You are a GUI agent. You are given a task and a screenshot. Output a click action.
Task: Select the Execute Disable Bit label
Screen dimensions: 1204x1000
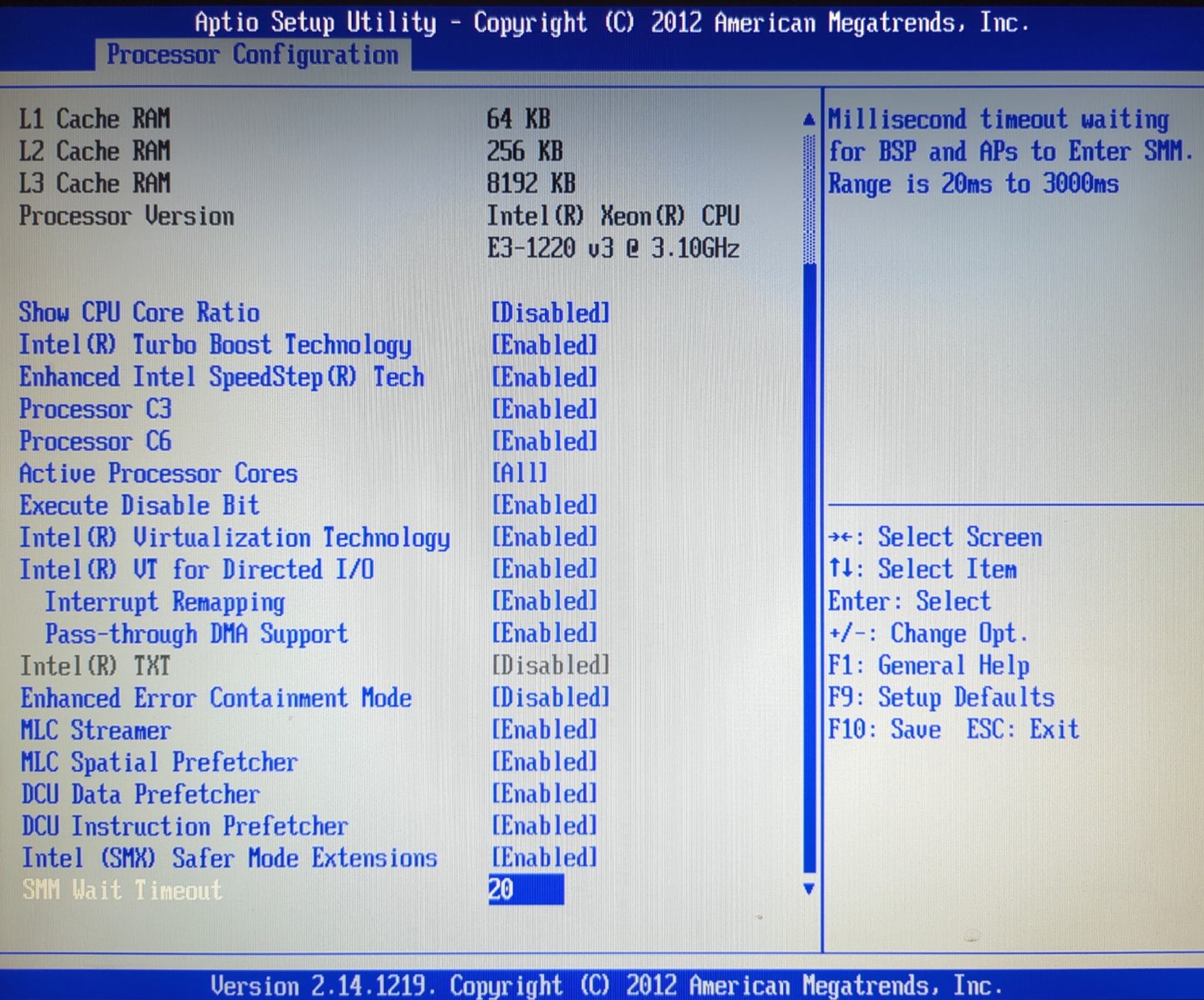(x=139, y=505)
